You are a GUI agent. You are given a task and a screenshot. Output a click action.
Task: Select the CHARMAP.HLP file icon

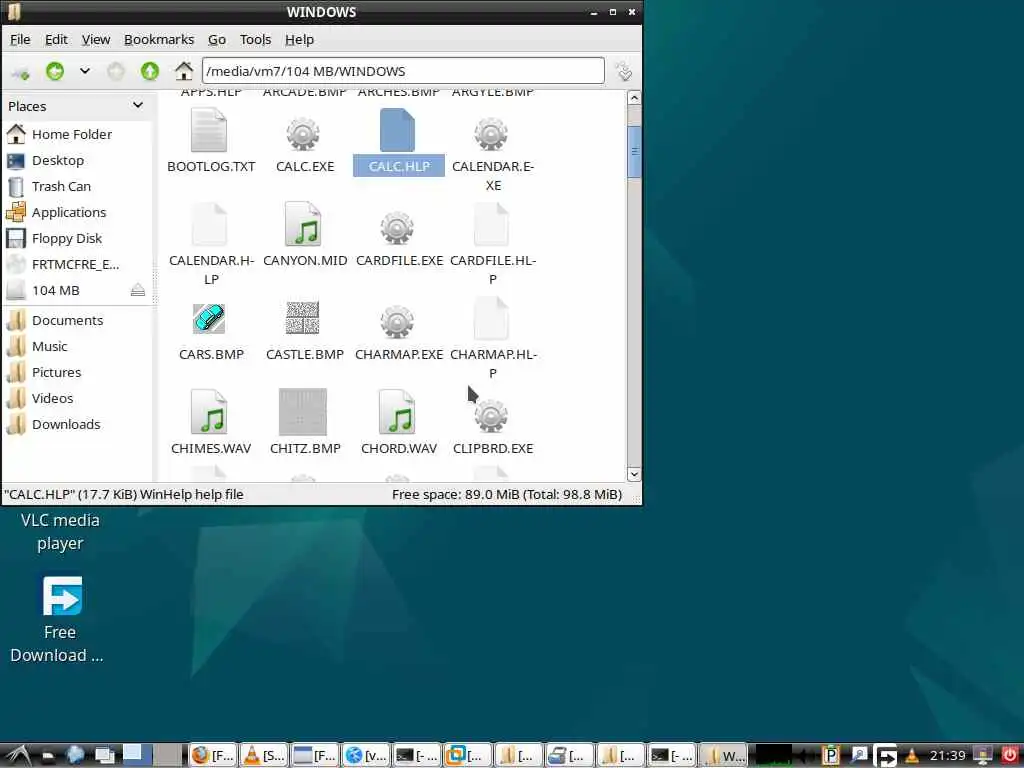491,319
